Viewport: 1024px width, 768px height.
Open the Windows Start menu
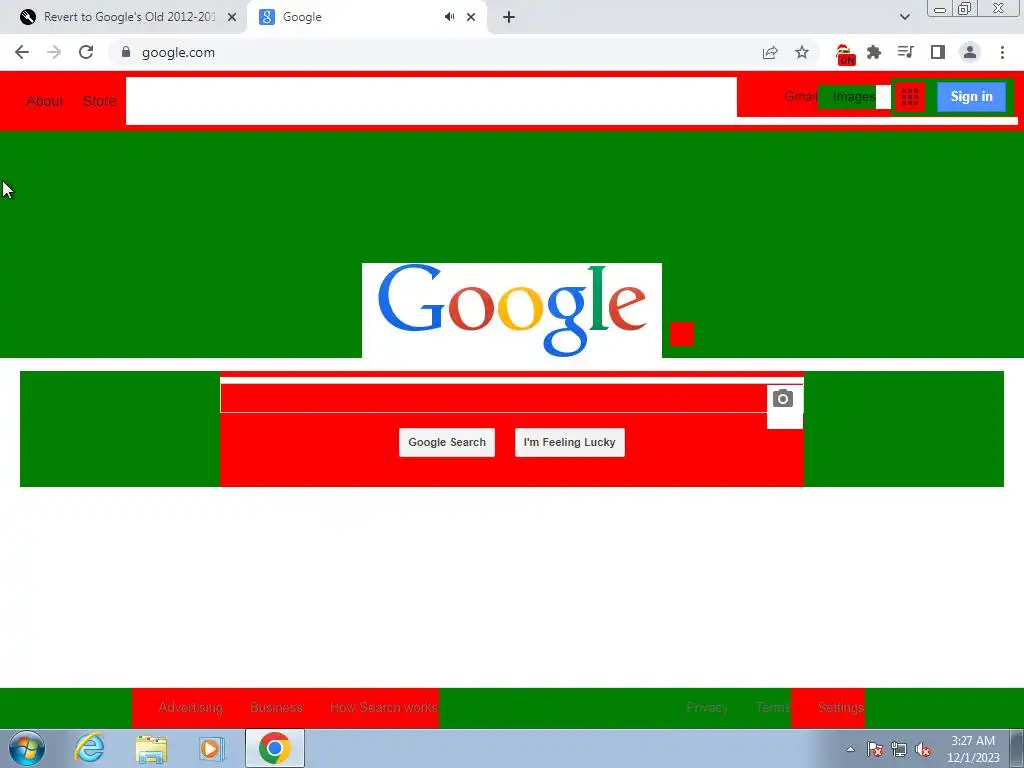[26, 748]
